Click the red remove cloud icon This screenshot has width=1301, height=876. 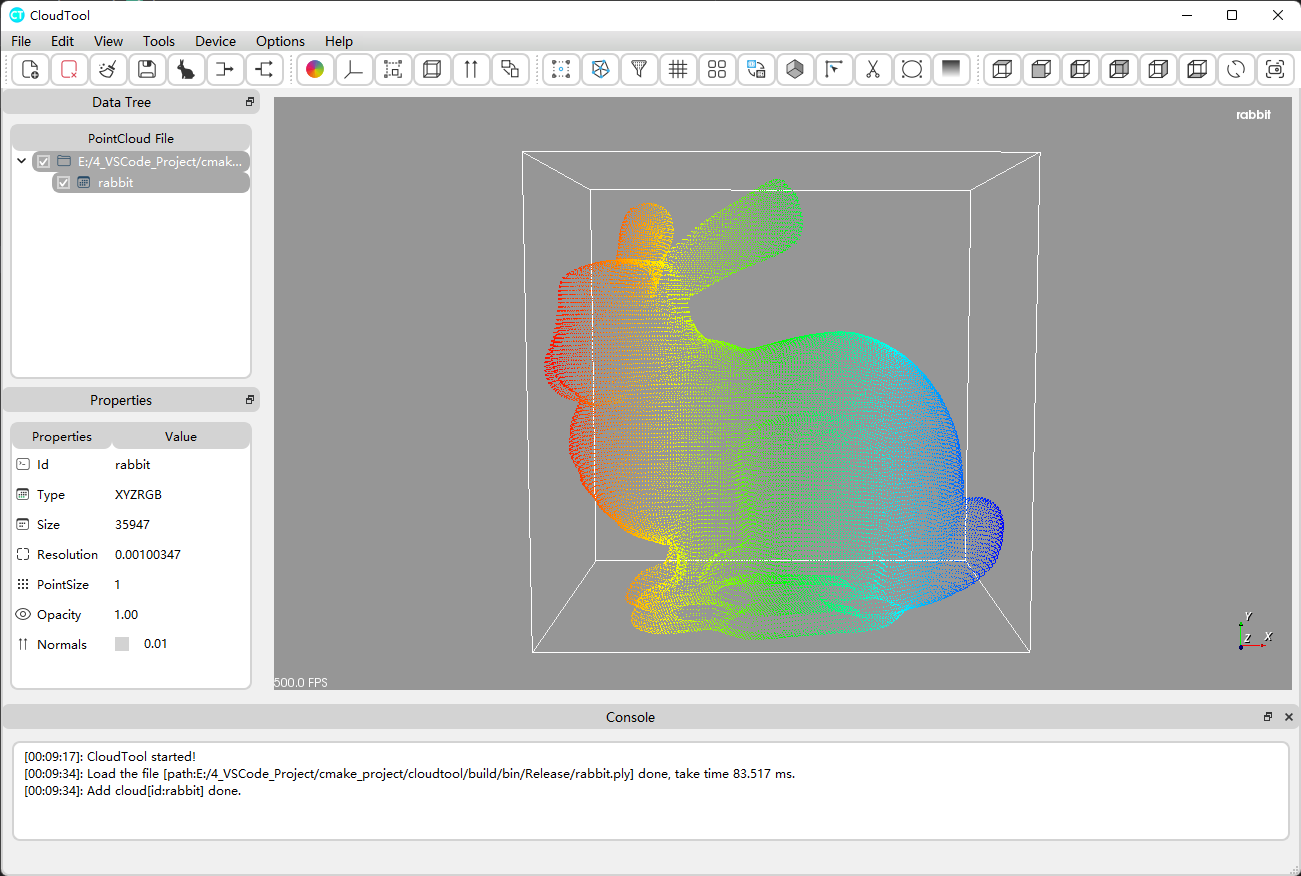pyautogui.click(x=69, y=69)
